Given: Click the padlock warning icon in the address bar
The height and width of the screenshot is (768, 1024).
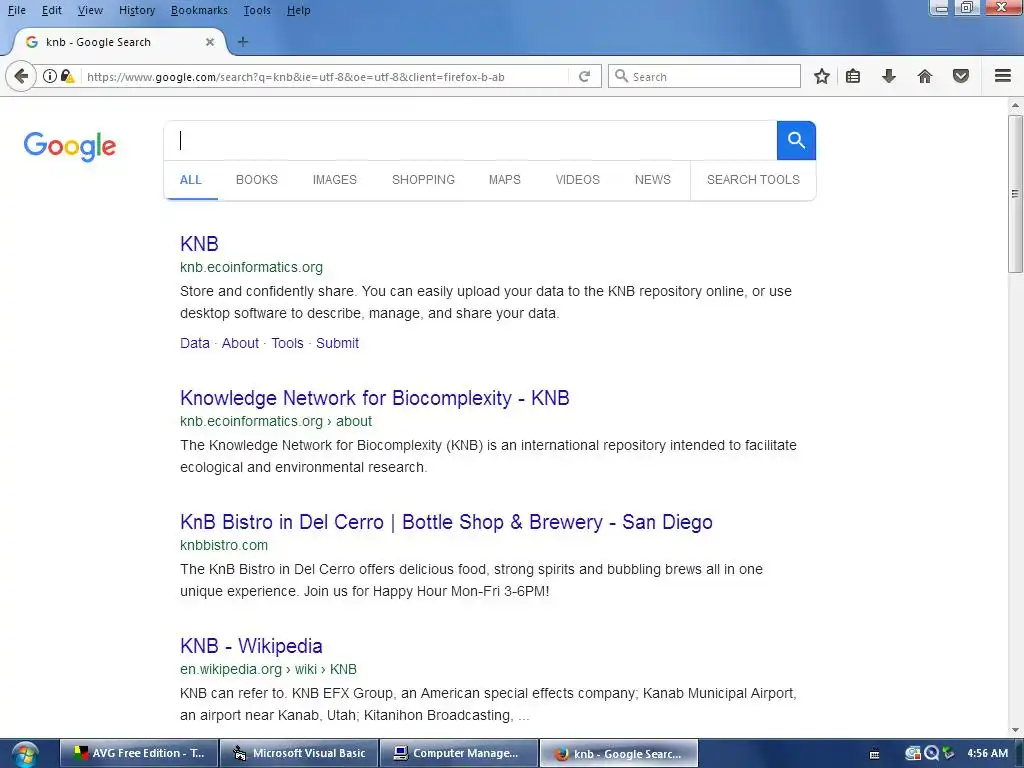Looking at the screenshot, I should [x=67, y=76].
